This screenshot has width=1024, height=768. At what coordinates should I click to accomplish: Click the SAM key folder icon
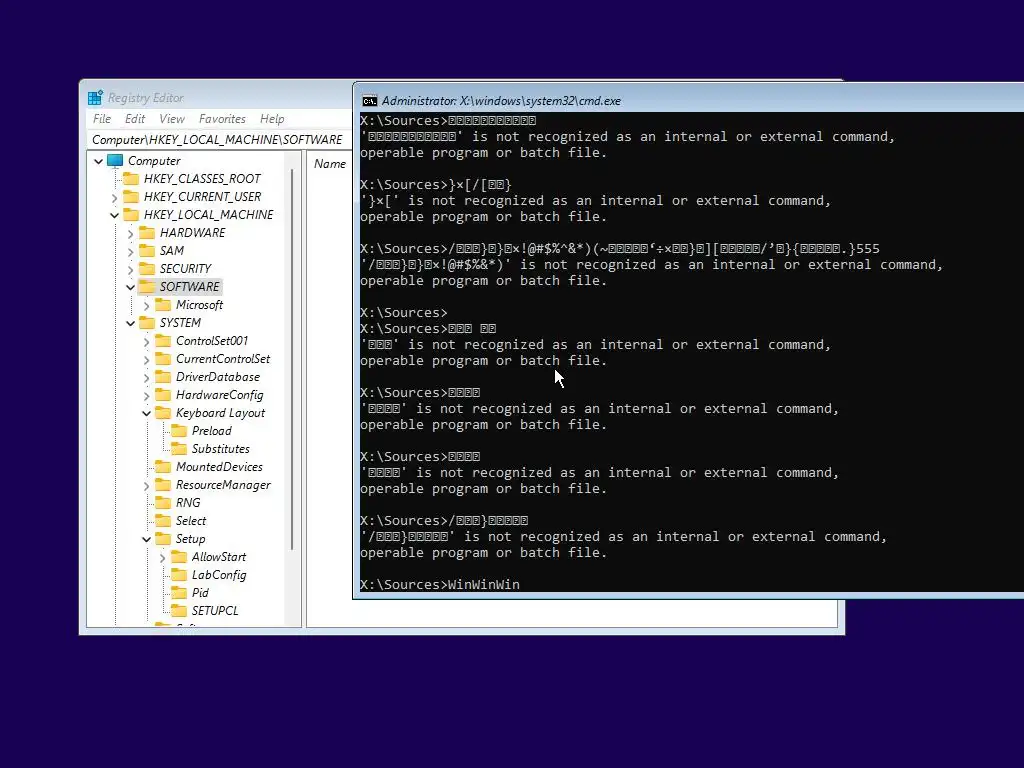click(x=147, y=251)
